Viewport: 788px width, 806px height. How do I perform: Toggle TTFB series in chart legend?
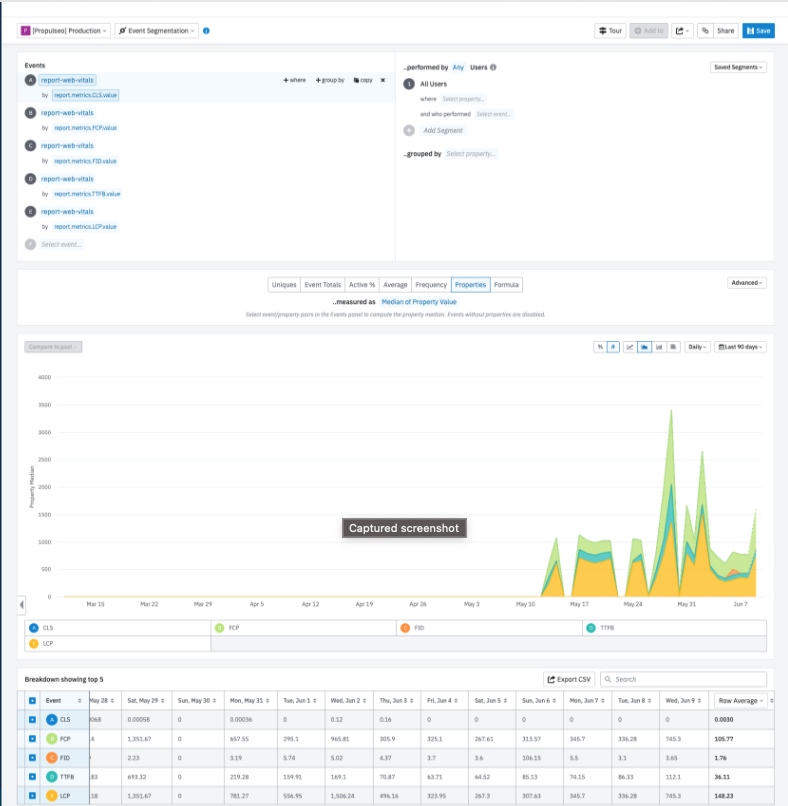pyautogui.click(x=674, y=628)
